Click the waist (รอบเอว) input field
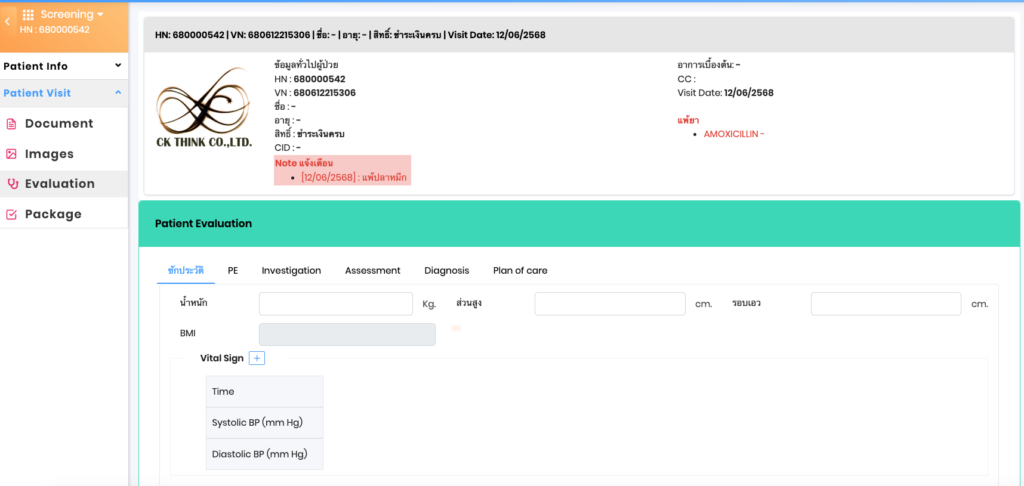This screenshot has height=486, width=1024. click(885, 304)
